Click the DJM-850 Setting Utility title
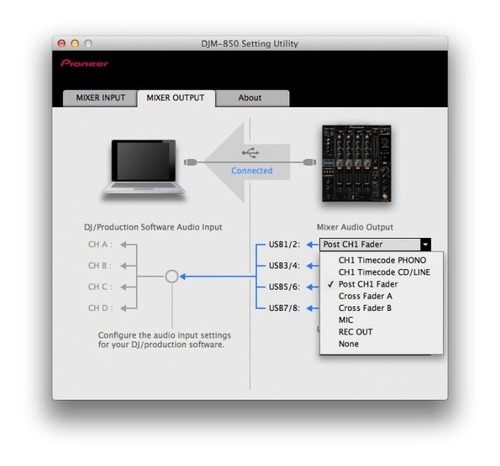This screenshot has height=466, width=500. pyautogui.click(x=250, y=44)
